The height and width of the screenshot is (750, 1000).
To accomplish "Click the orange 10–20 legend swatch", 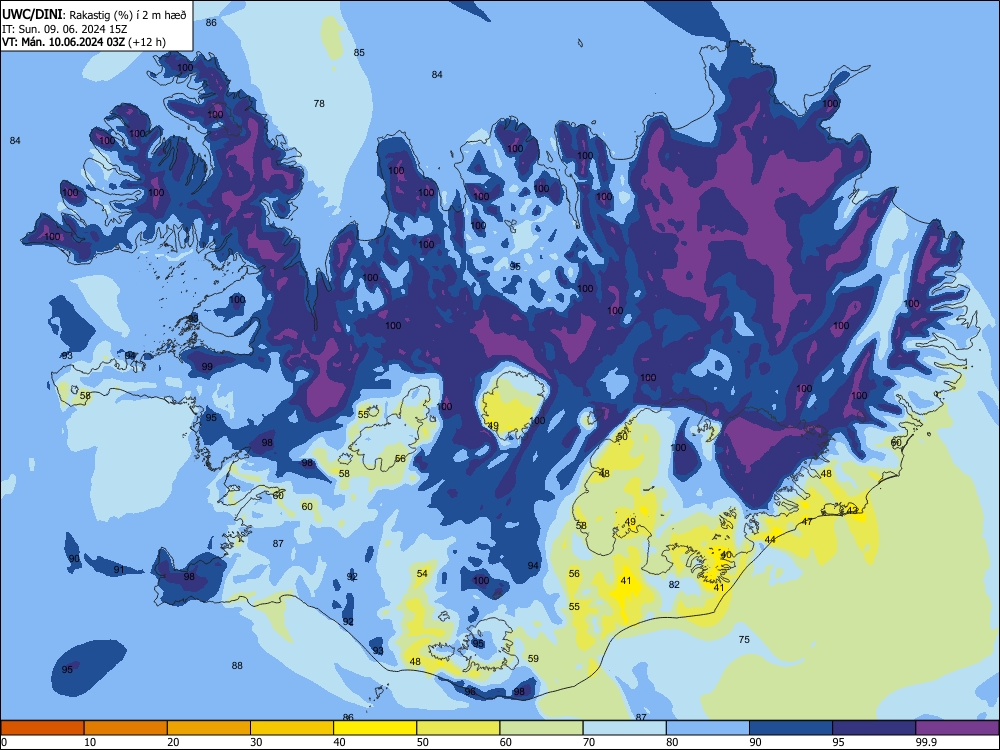I will [126, 728].
